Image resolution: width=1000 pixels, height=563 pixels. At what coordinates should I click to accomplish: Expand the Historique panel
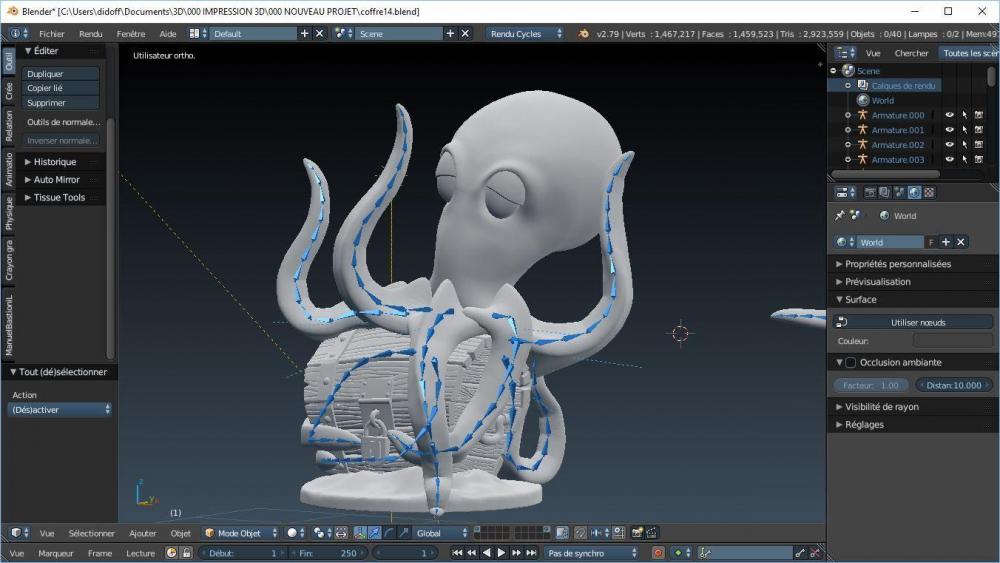54,162
